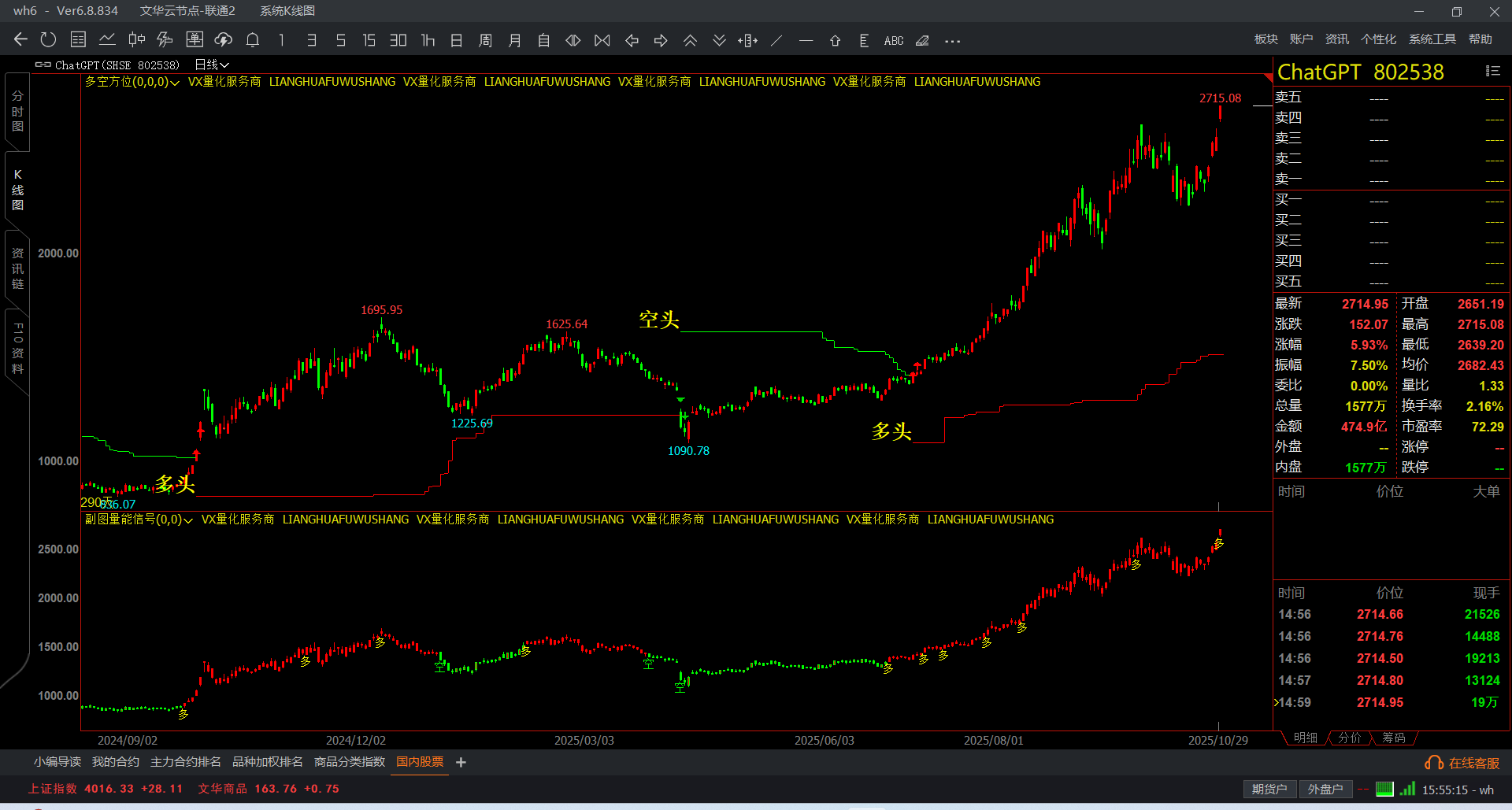Select the diagonal trend line drawing tool

pos(776,40)
